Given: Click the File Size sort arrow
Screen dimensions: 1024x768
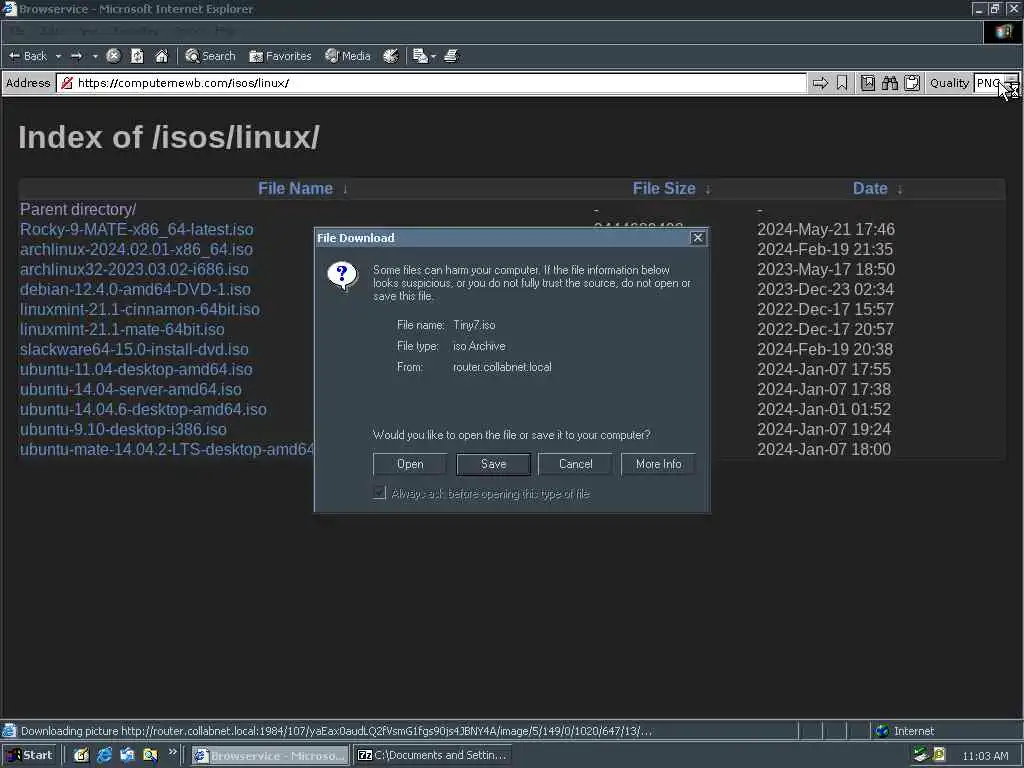Looking at the screenshot, I should click(708, 189).
